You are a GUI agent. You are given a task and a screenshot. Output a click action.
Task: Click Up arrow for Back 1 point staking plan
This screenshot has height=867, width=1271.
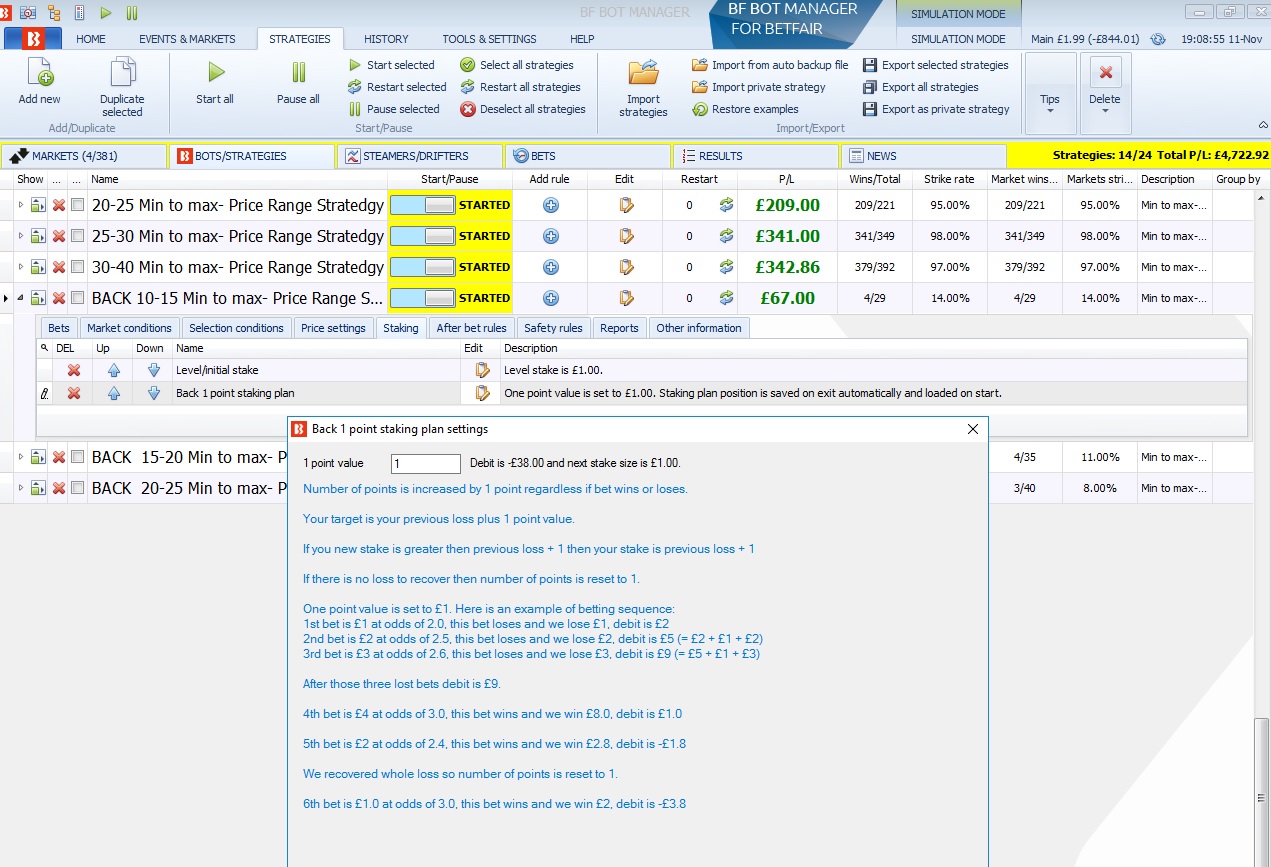(x=113, y=393)
